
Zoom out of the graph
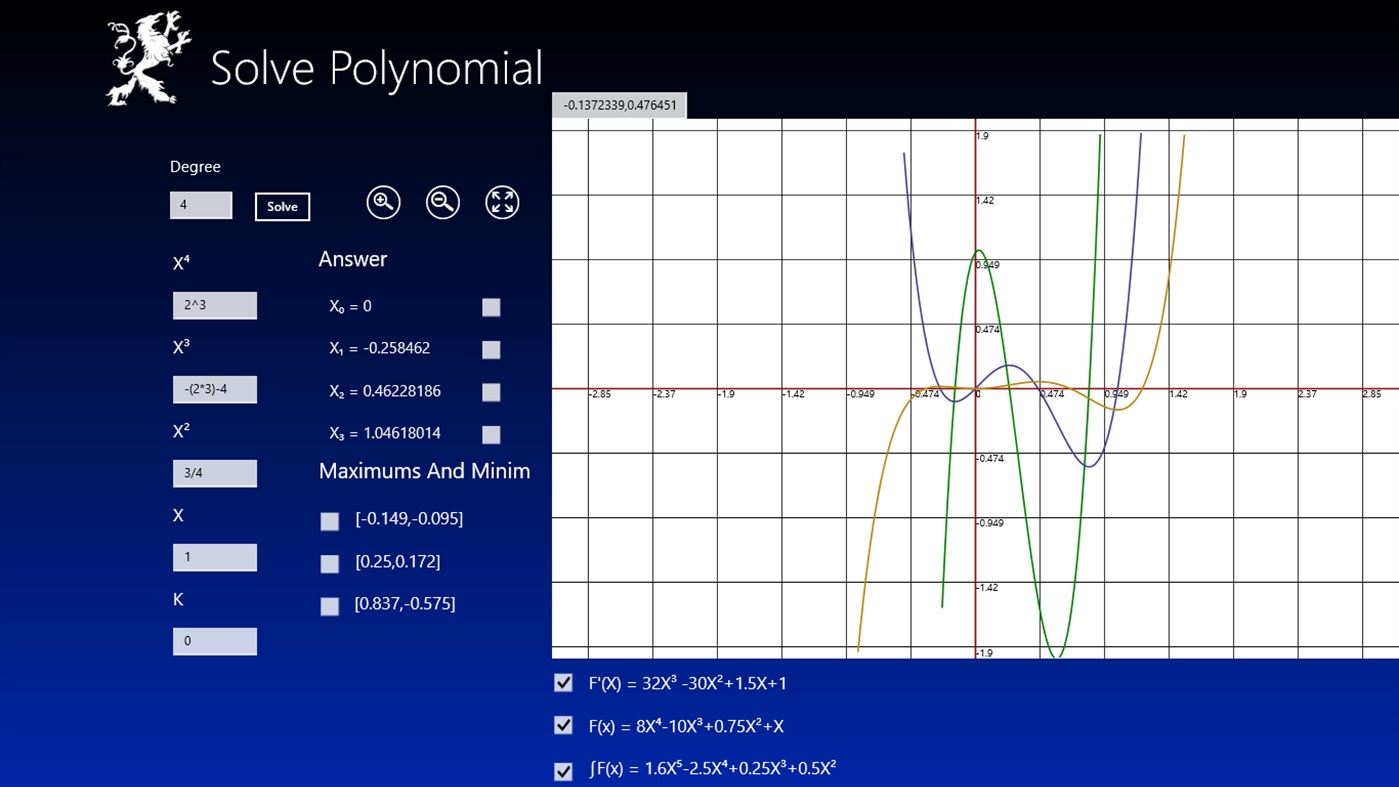coord(442,202)
